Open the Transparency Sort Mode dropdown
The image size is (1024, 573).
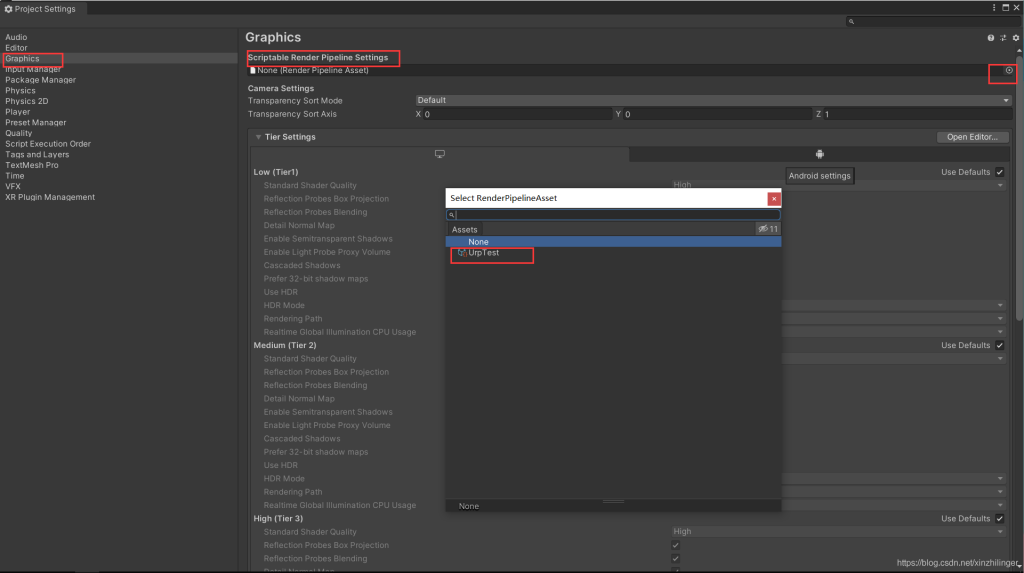tap(714, 101)
